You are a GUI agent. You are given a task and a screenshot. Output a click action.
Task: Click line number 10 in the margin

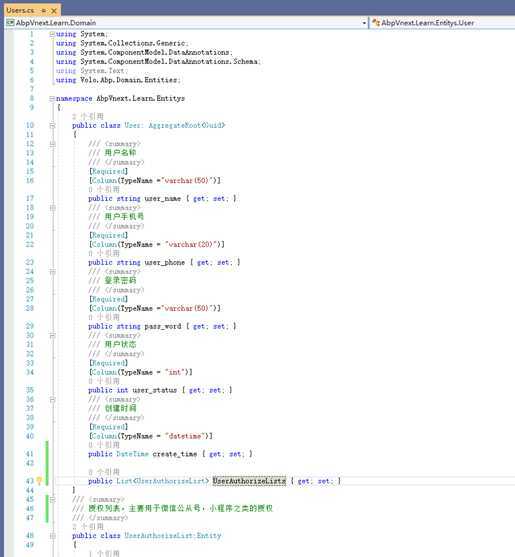click(x=30, y=125)
